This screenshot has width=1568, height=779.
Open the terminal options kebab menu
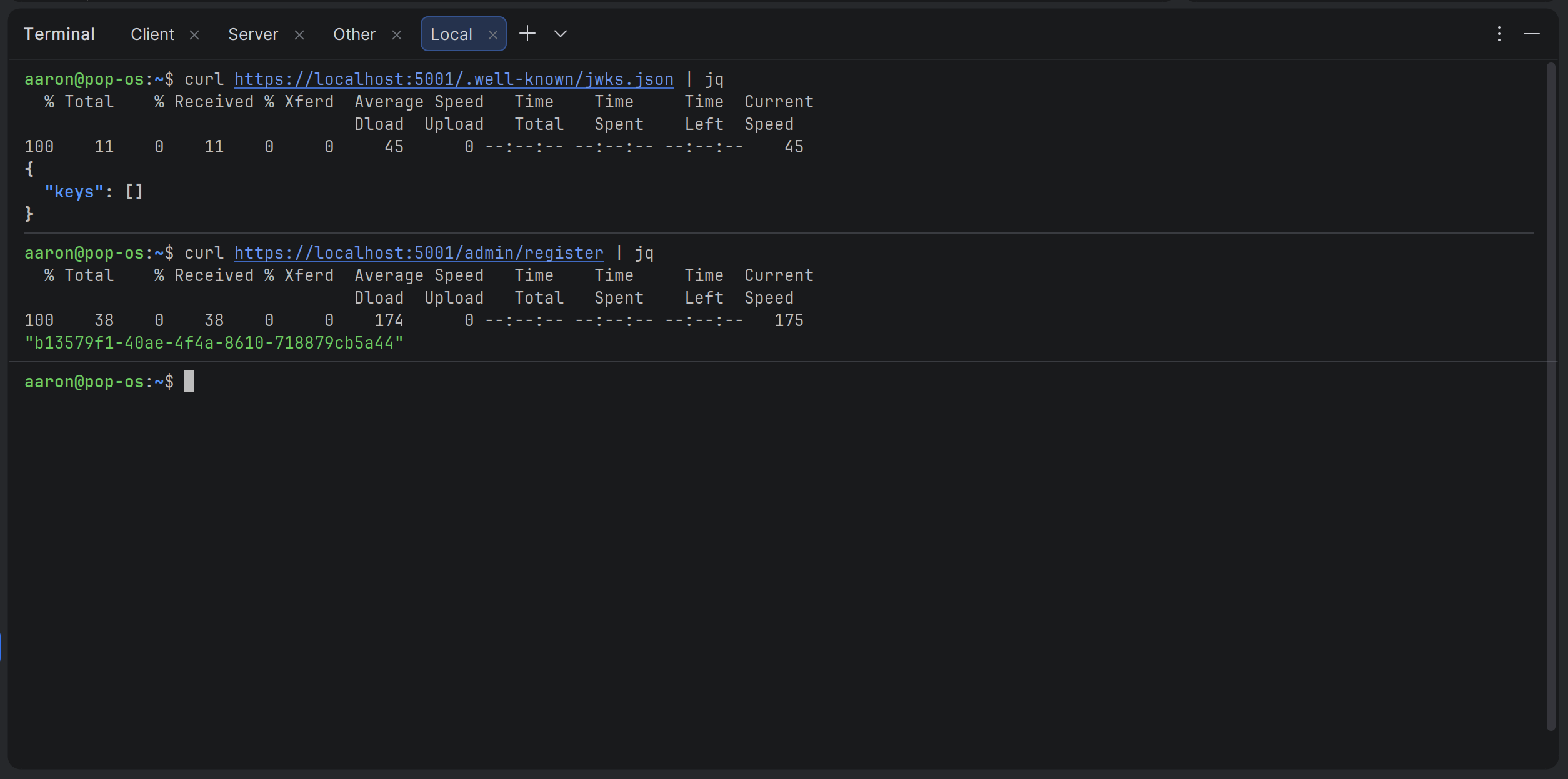pyautogui.click(x=1499, y=34)
